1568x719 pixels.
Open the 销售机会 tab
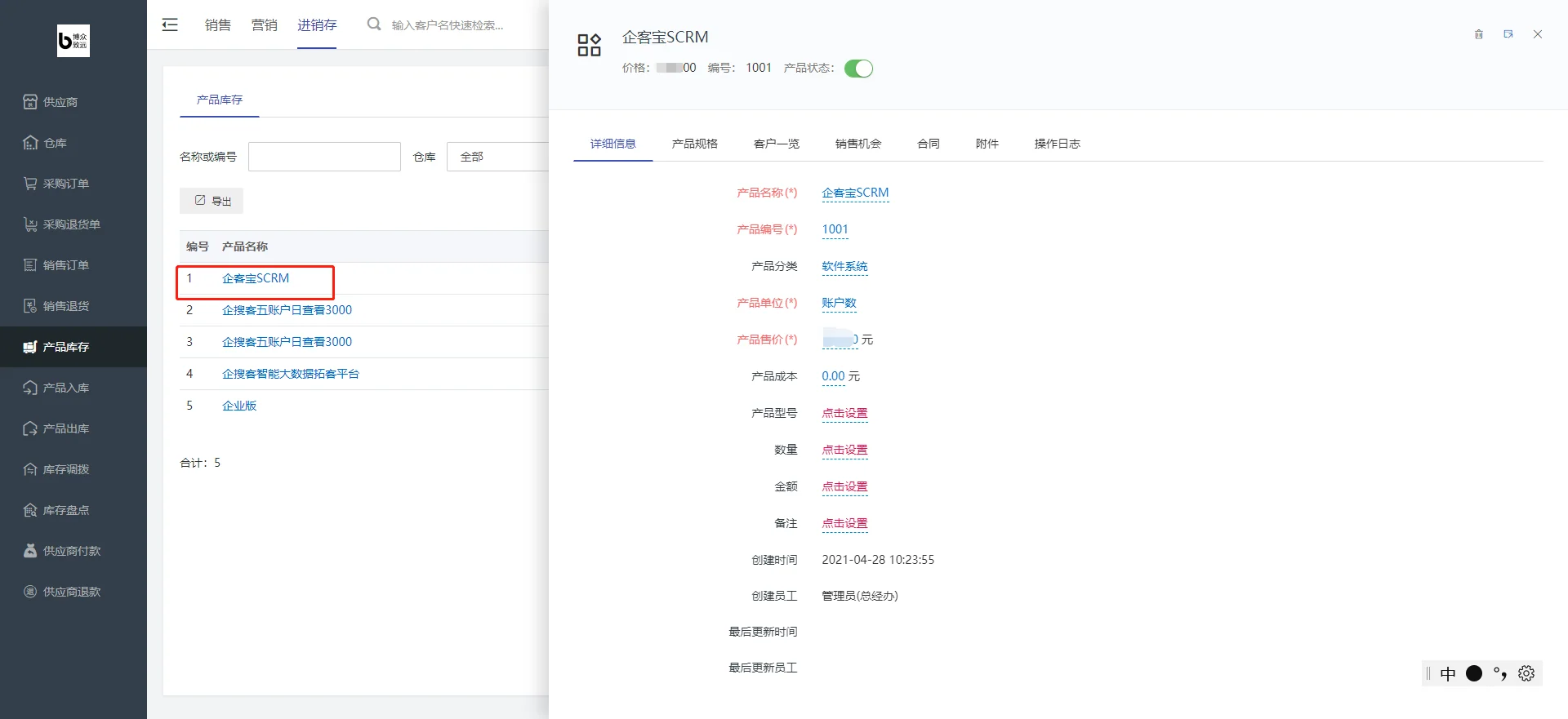tap(858, 144)
